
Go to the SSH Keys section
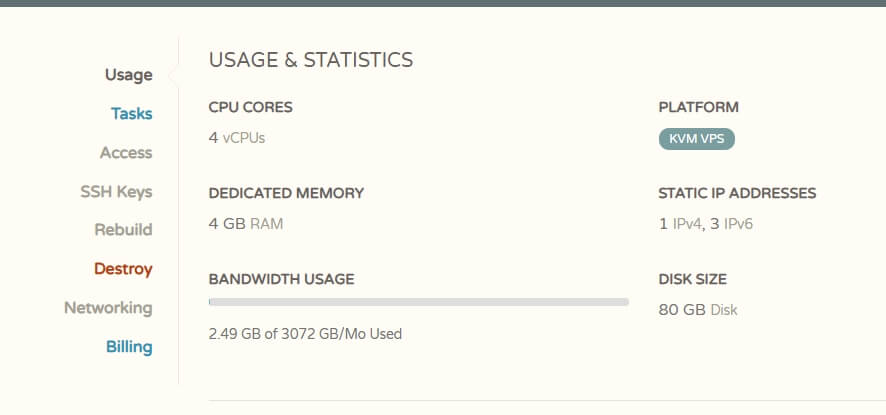tap(116, 191)
